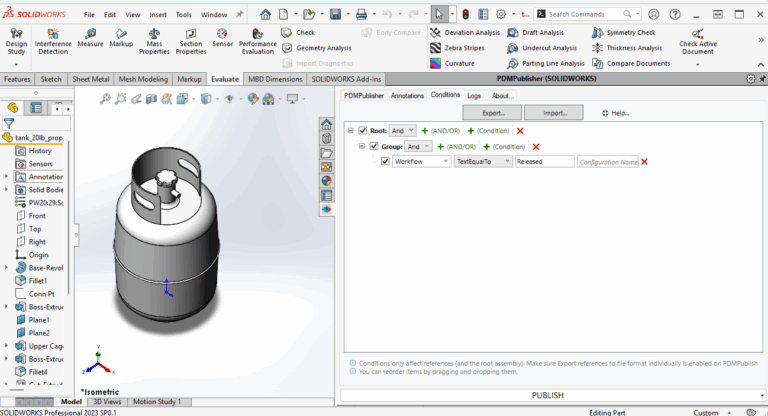Run Performance Evaluation

(x=258, y=42)
